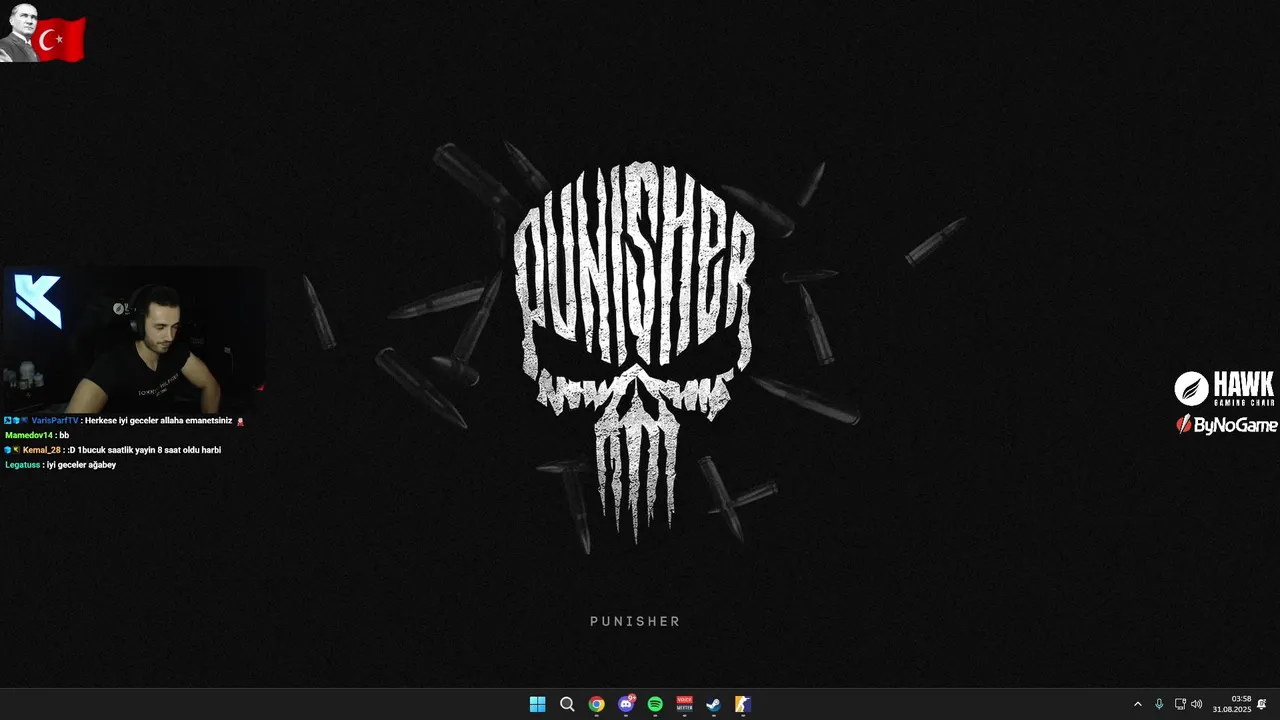Viewport: 1280px width, 720px height.
Task: Open Counter-Strike from the taskbar
Action: click(743, 704)
